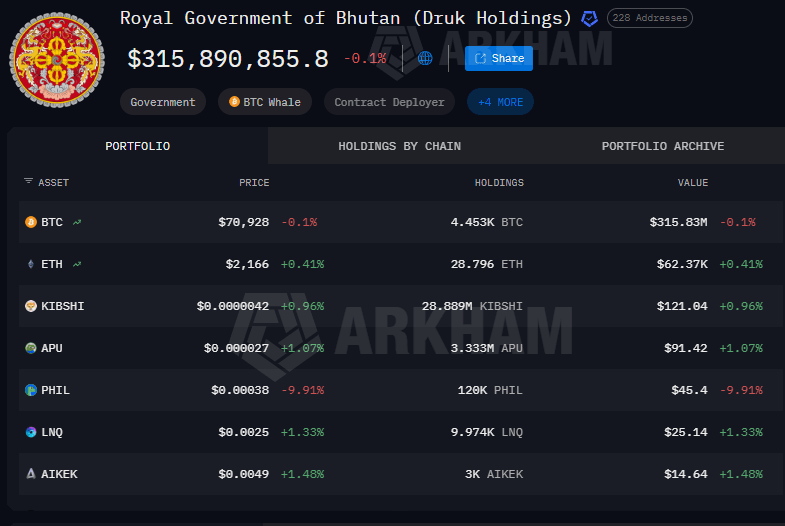Click the verified badge next to Druk Holdings
Image resolution: width=785 pixels, height=526 pixels.
pos(590,18)
